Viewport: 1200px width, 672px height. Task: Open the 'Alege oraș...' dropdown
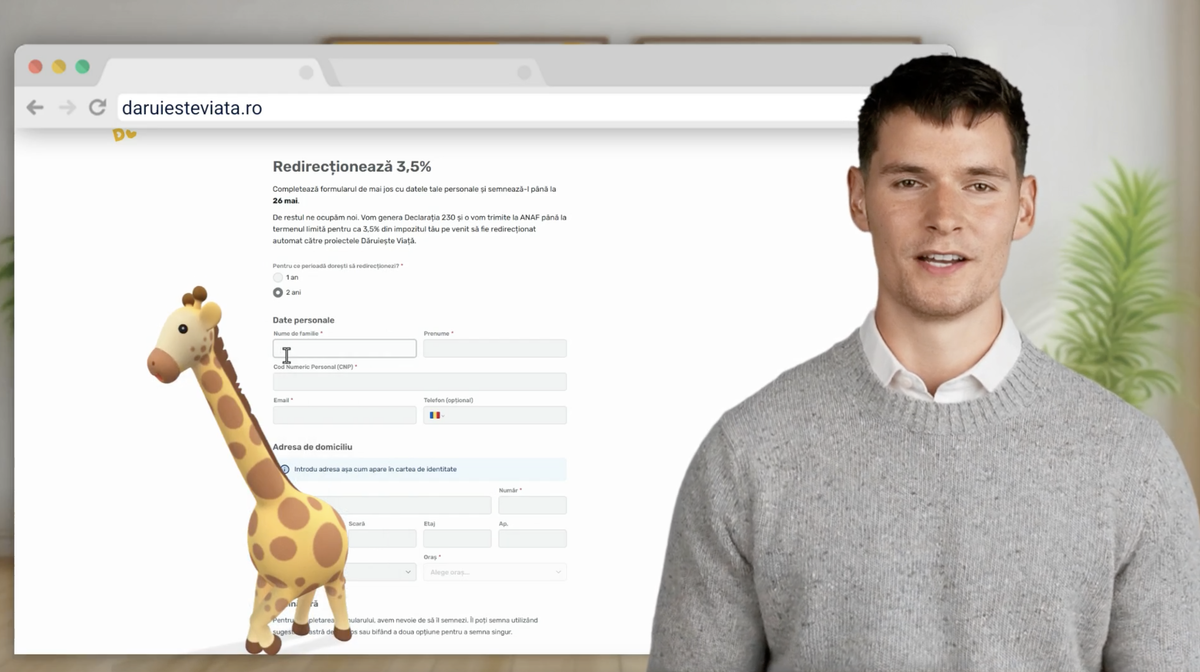495,572
